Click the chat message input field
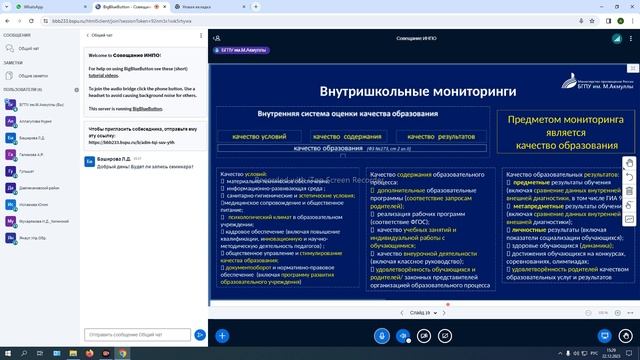Image resolution: width=640 pixels, height=360 pixels. tap(137, 335)
